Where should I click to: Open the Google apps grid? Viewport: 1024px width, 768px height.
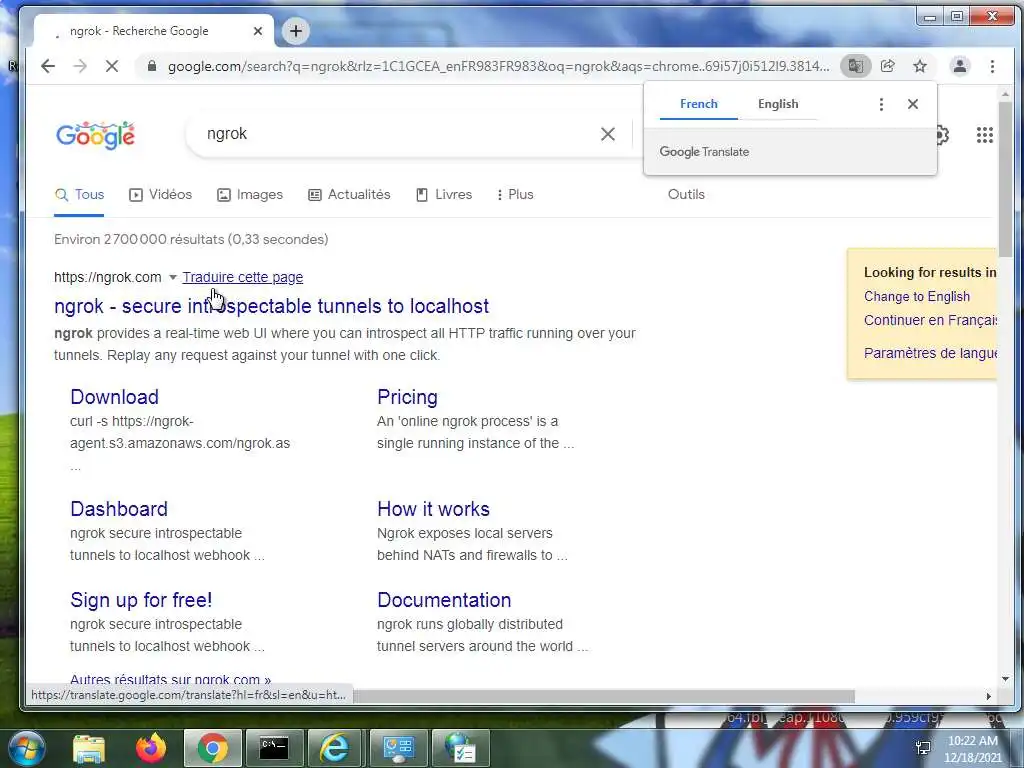click(985, 135)
